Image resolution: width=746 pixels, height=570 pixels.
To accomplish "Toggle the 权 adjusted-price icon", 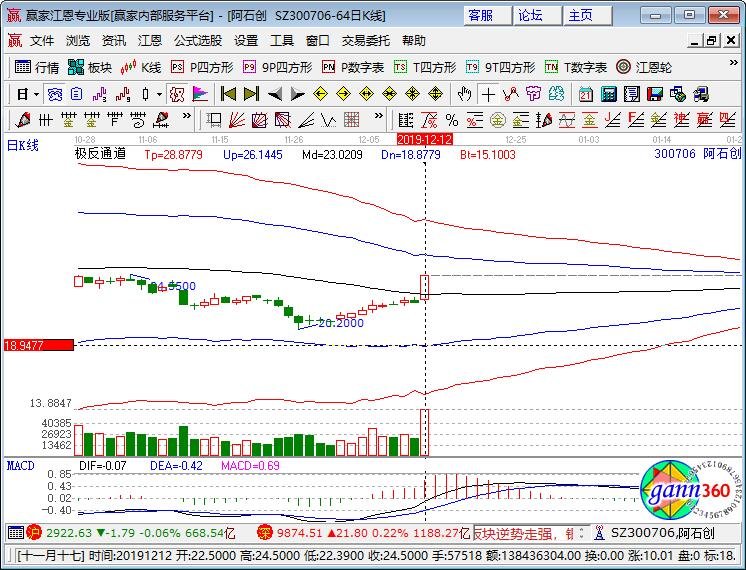I will pos(177,94).
